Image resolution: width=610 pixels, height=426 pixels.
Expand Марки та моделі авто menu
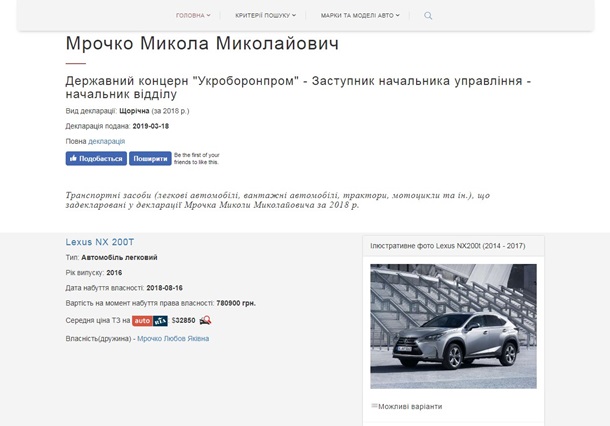click(x=361, y=16)
